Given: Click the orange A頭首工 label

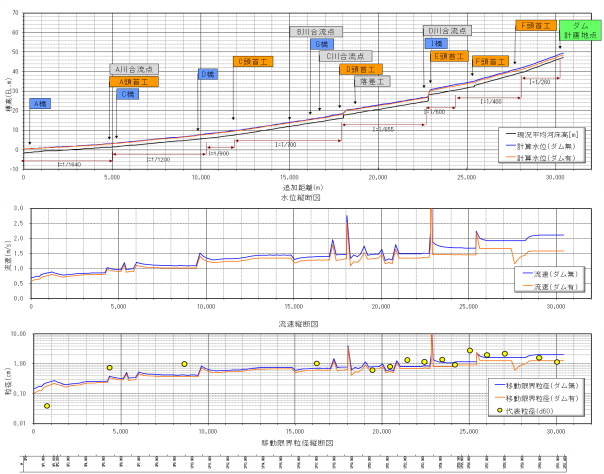Looking at the screenshot, I should 131,81.
